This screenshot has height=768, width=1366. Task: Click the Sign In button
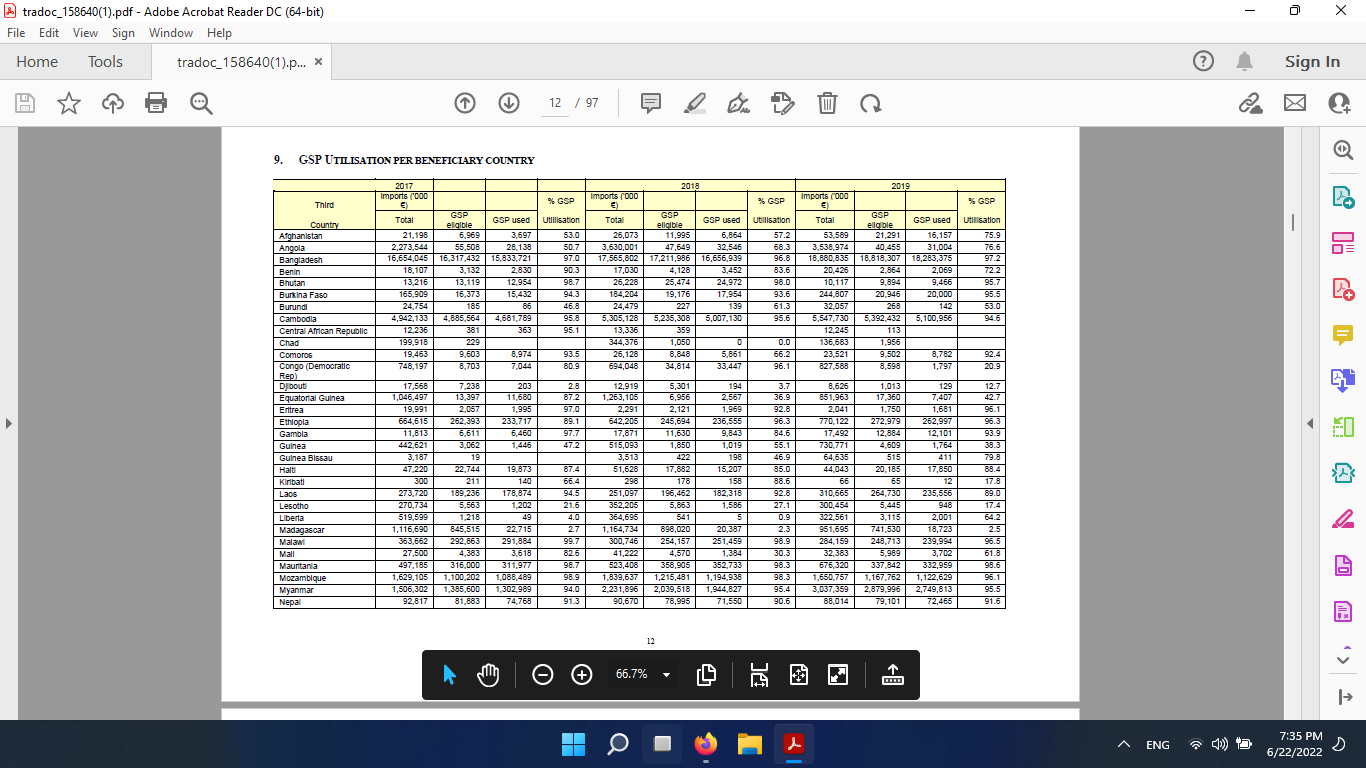(1312, 62)
